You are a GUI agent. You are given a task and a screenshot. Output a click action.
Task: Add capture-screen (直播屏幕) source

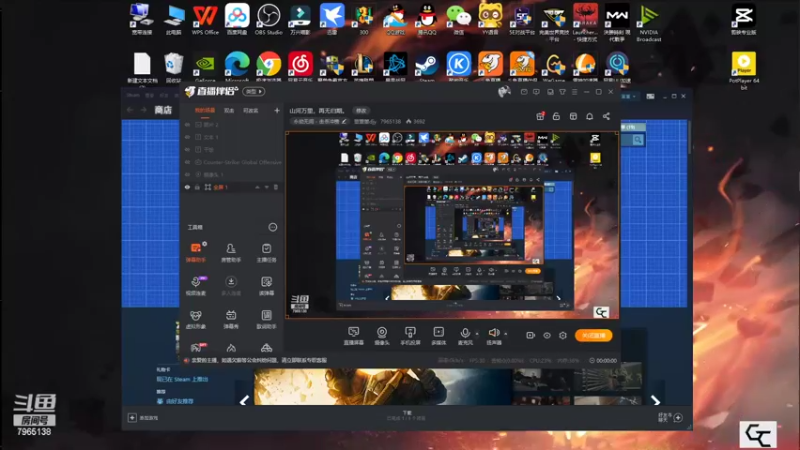click(x=353, y=336)
